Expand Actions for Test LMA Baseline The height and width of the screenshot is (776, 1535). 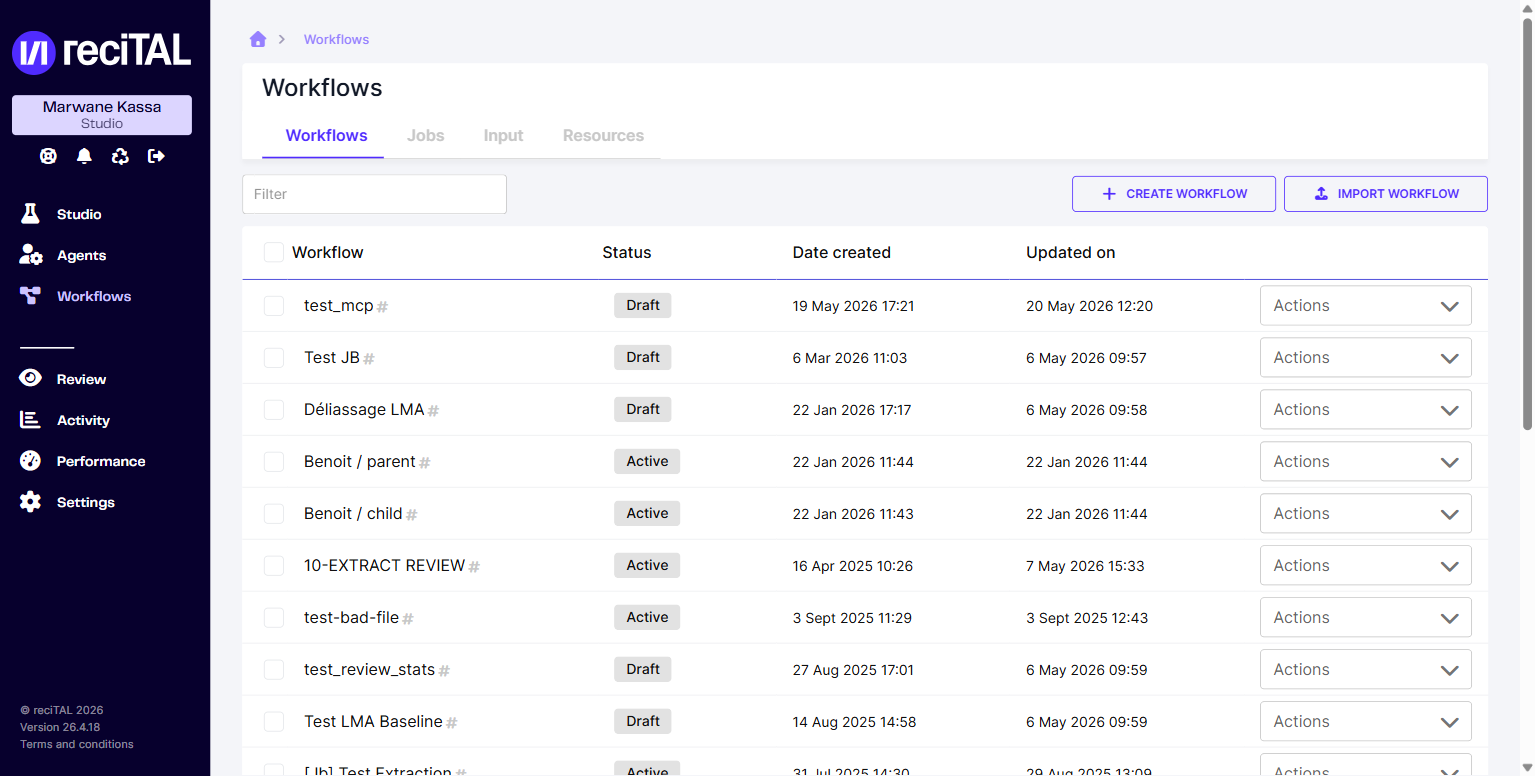point(1365,722)
